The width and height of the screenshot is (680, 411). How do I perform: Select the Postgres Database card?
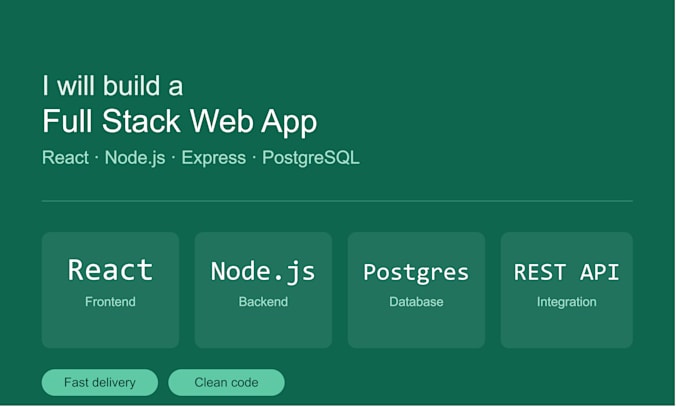(x=416, y=290)
